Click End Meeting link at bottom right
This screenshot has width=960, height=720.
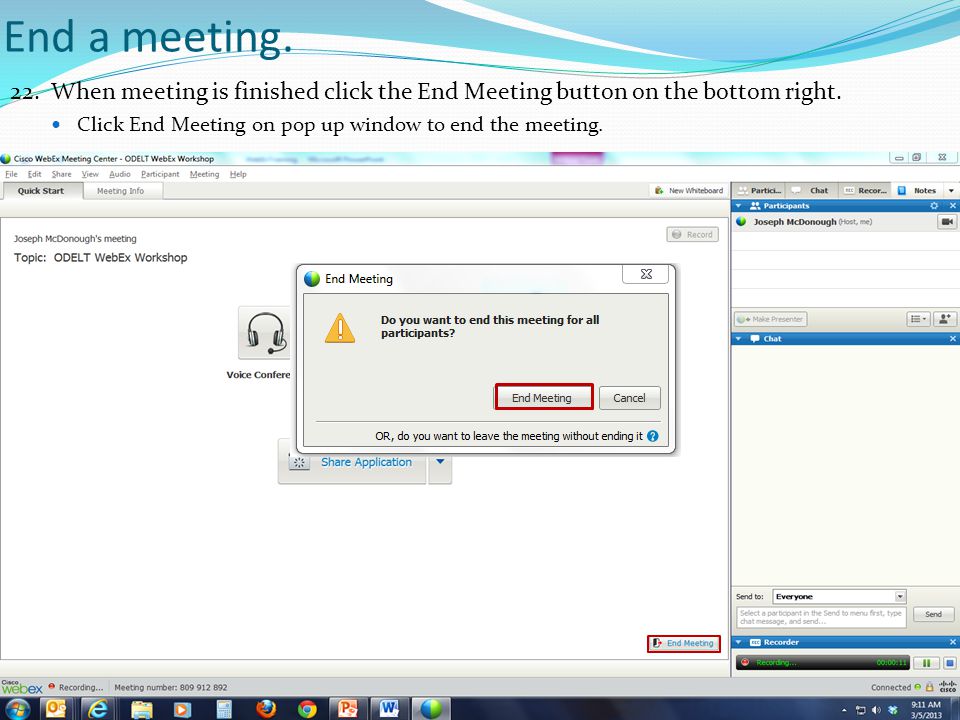click(x=684, y=643)
